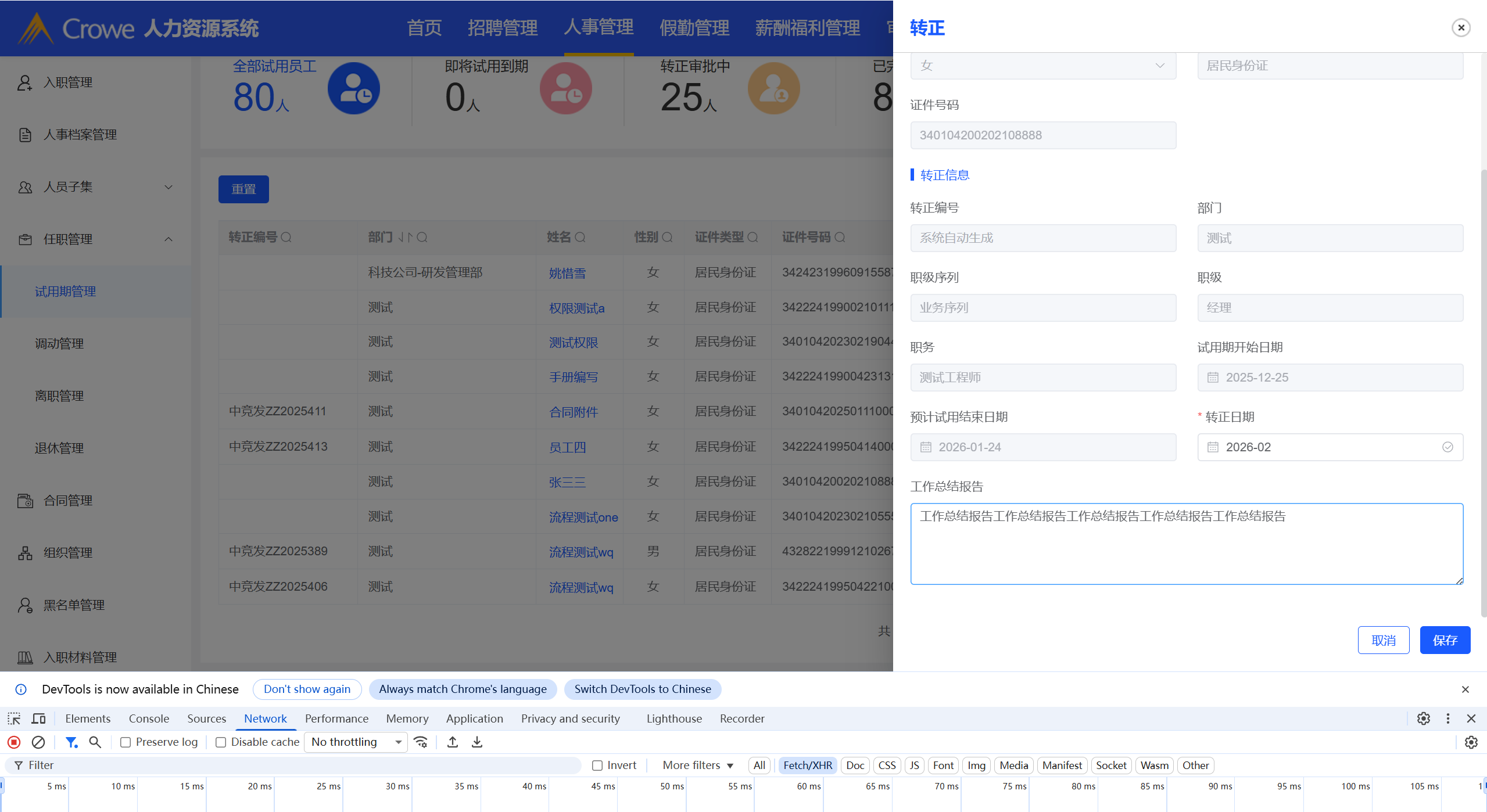Click the stop recording network button
The image size is (1487, 812).
coord(14,742)
